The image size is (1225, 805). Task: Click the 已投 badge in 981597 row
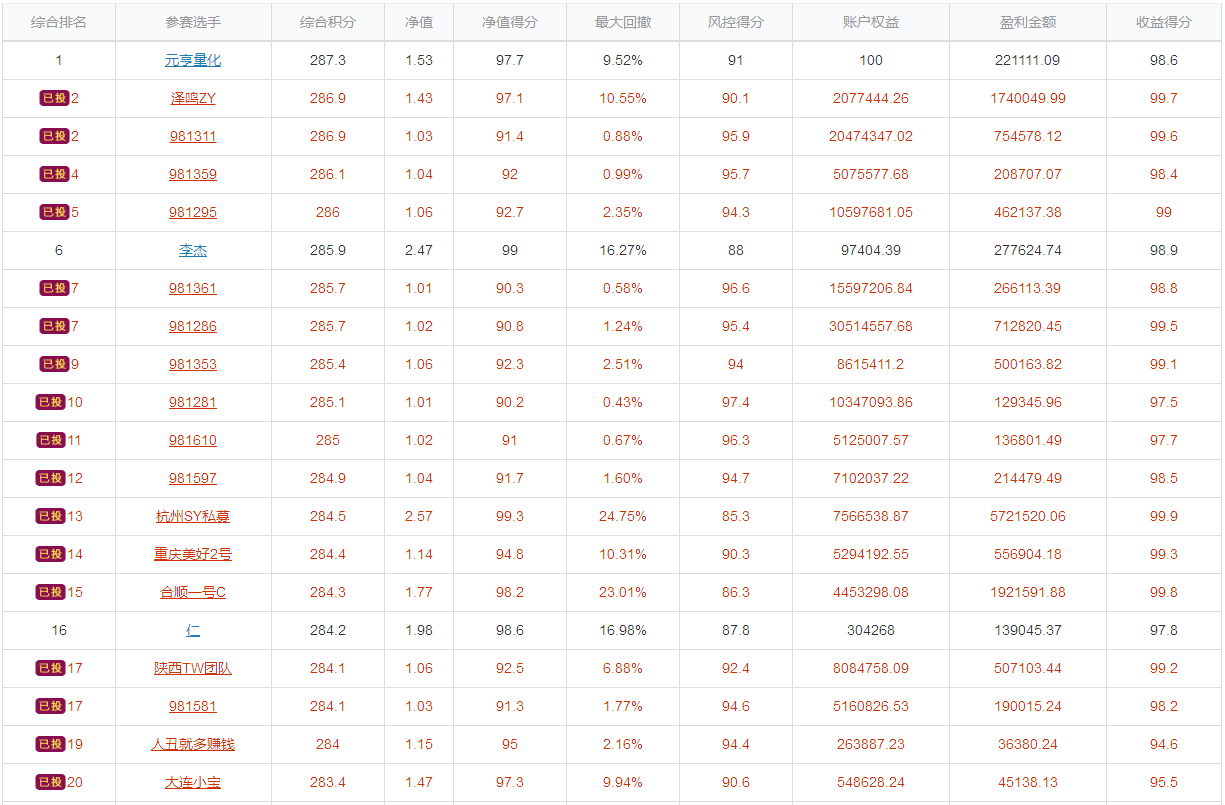point(50,478)
